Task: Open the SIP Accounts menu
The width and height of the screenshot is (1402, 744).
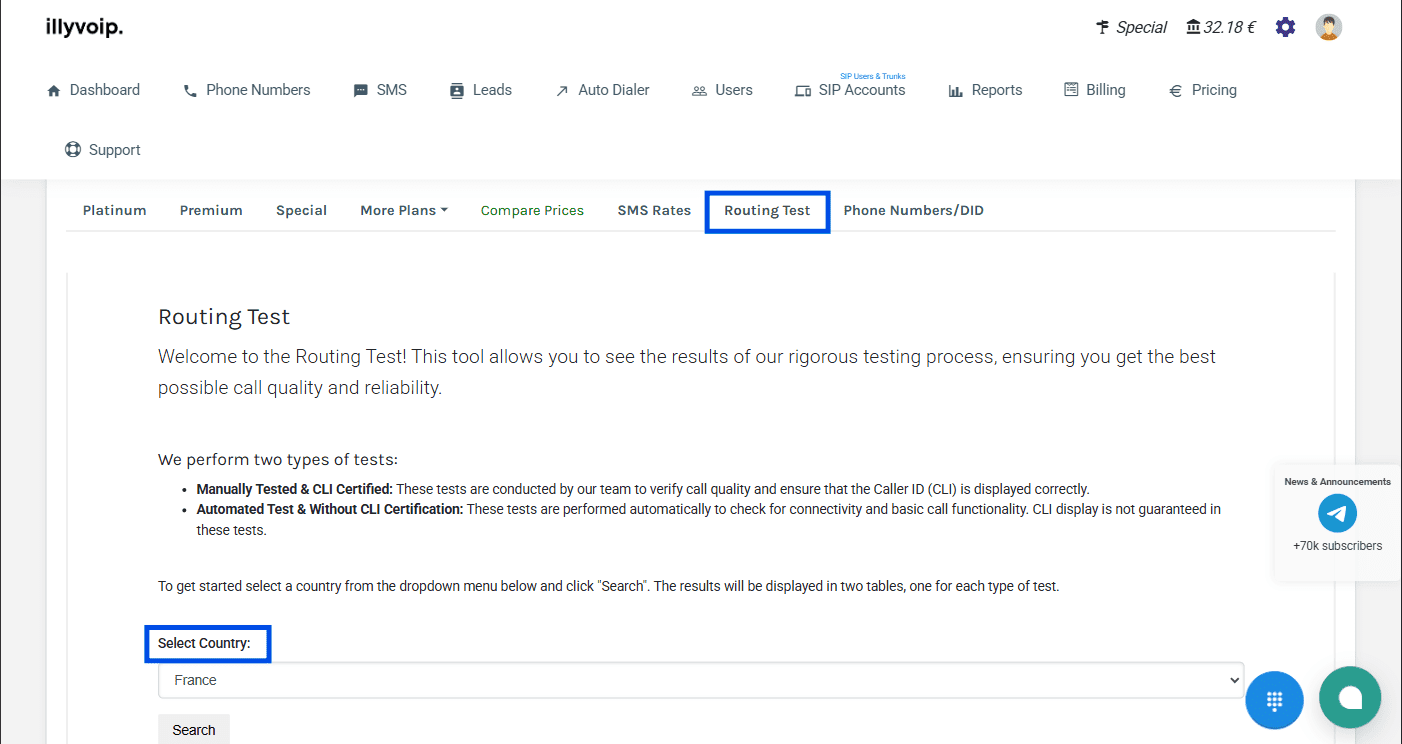Action: point(850,90)
